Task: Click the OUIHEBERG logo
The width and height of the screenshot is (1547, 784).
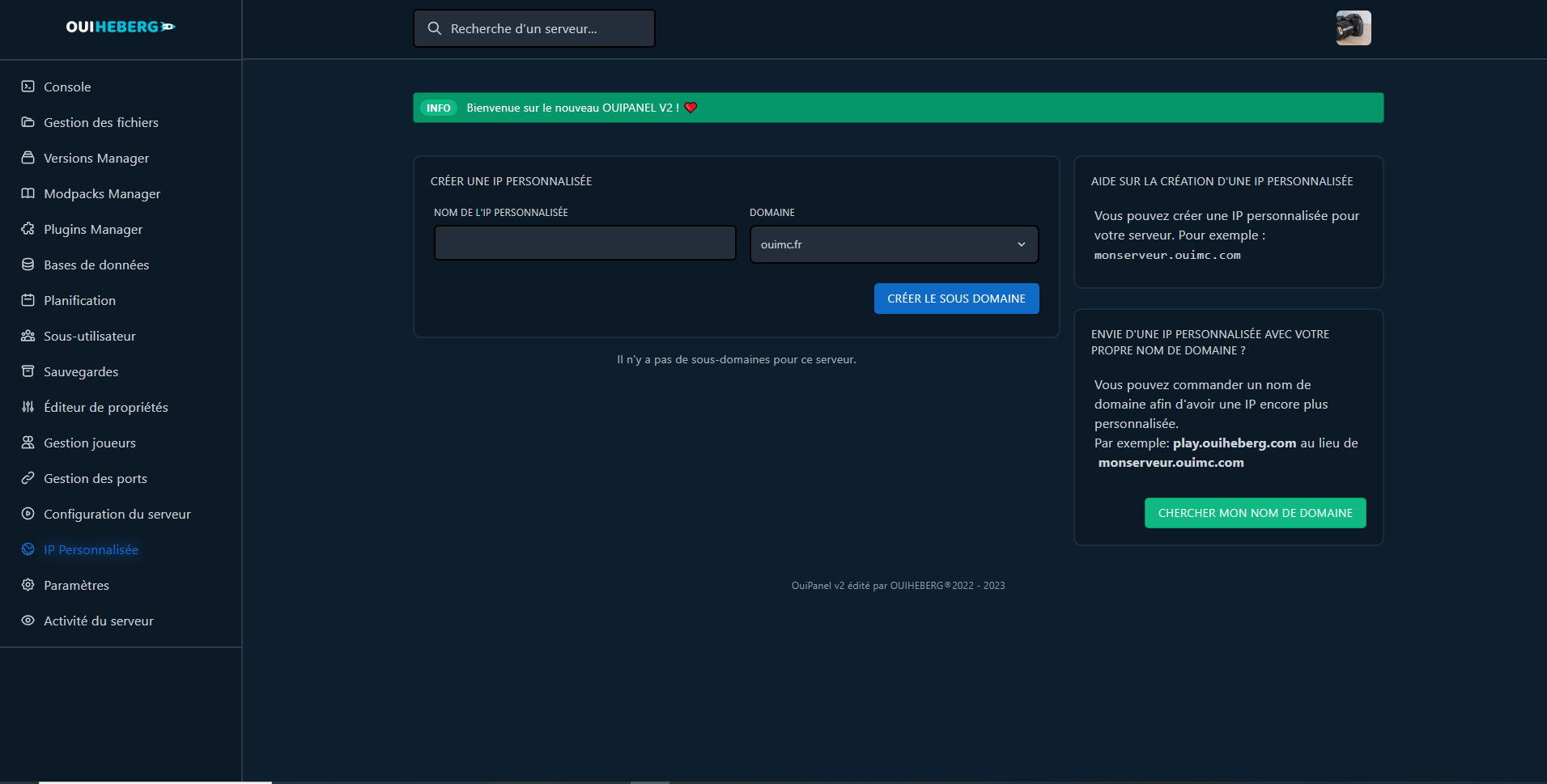Action: (x=121, y=27)
